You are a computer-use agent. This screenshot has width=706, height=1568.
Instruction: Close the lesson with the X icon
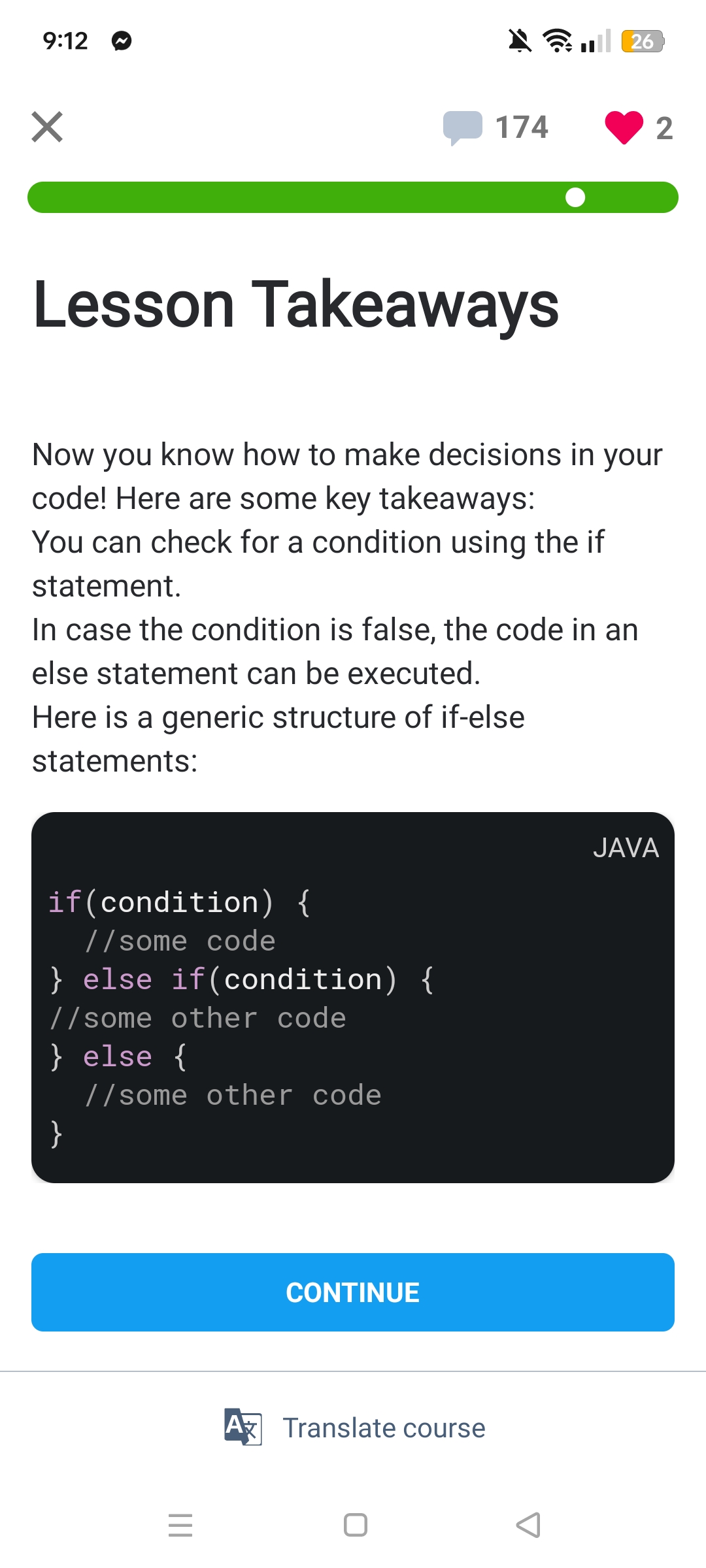47,127
